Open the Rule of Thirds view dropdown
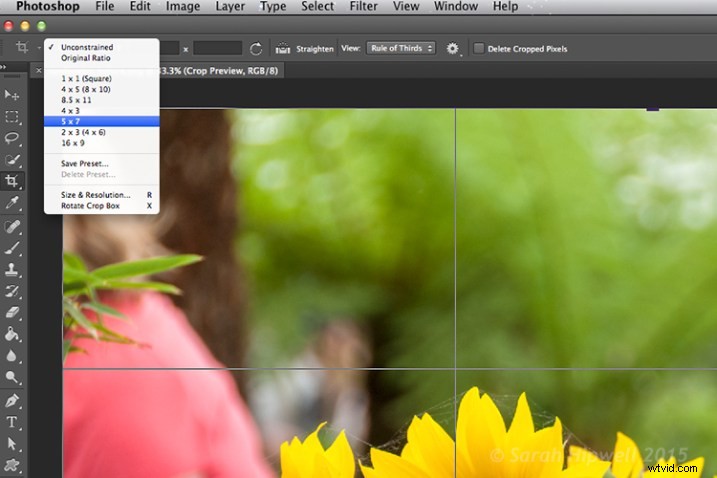Viewport: 717px width, 478px height. pyautogui.click(x=401, y=48)
